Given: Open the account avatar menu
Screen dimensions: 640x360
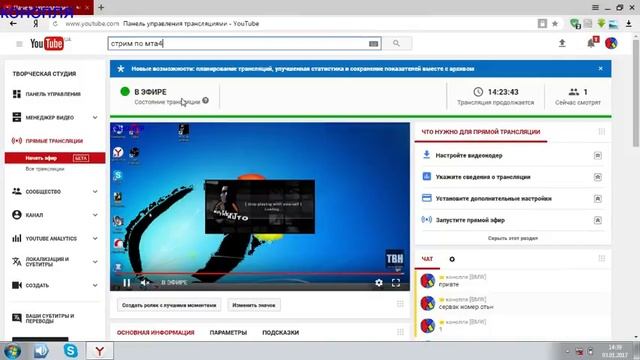Looking at the screenshot, I should pos(611,43).
